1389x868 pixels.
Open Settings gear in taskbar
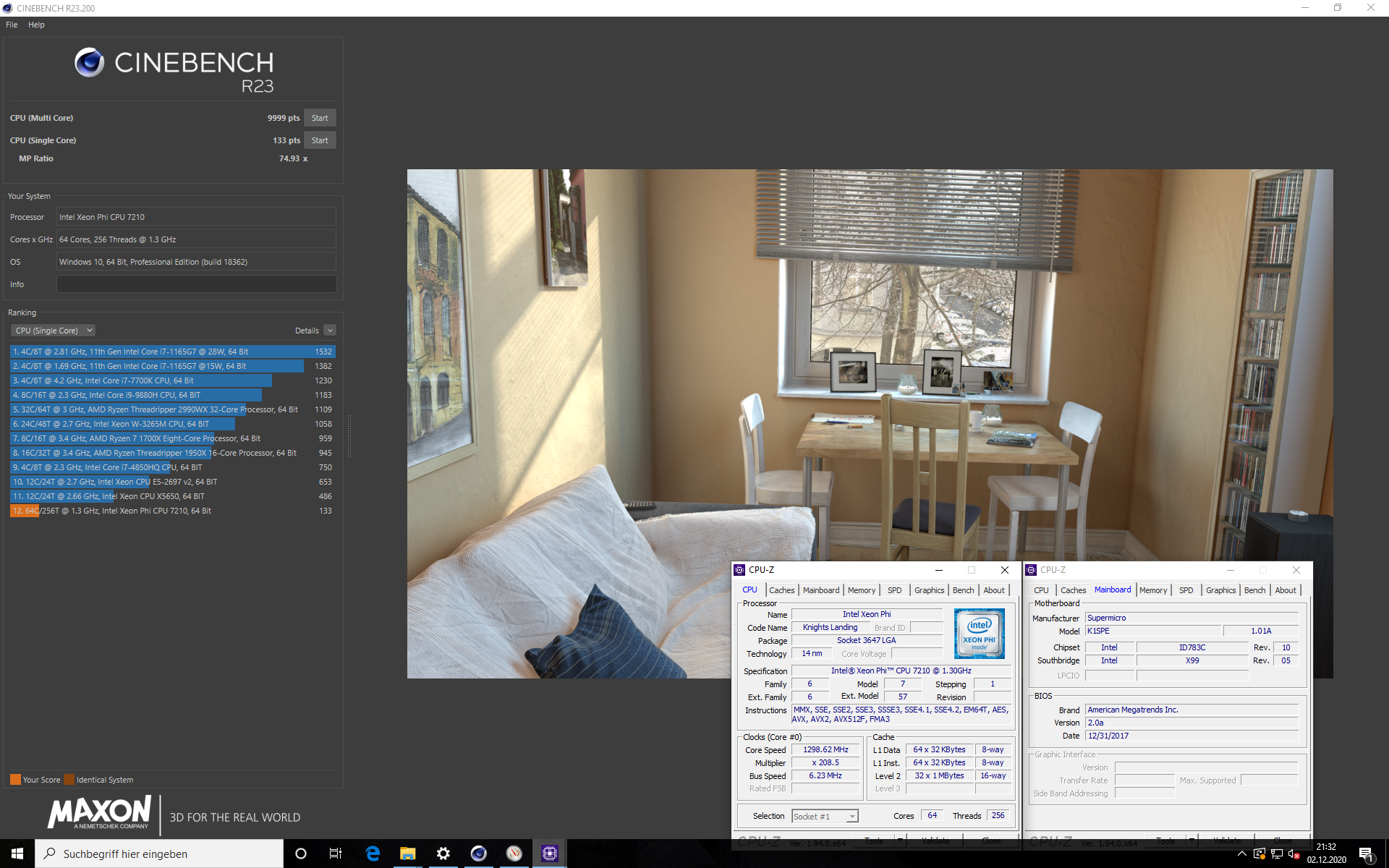(443, 854)
